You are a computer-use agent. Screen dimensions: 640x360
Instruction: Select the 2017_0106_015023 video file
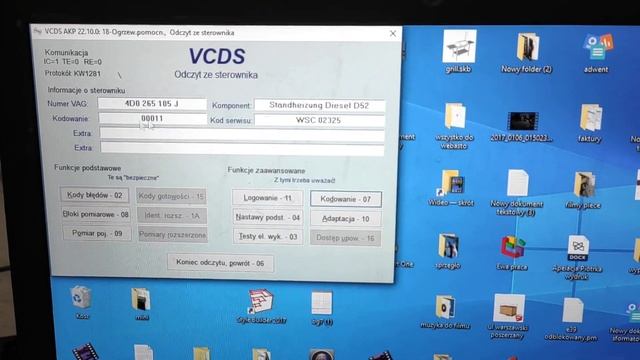point(522,127)
